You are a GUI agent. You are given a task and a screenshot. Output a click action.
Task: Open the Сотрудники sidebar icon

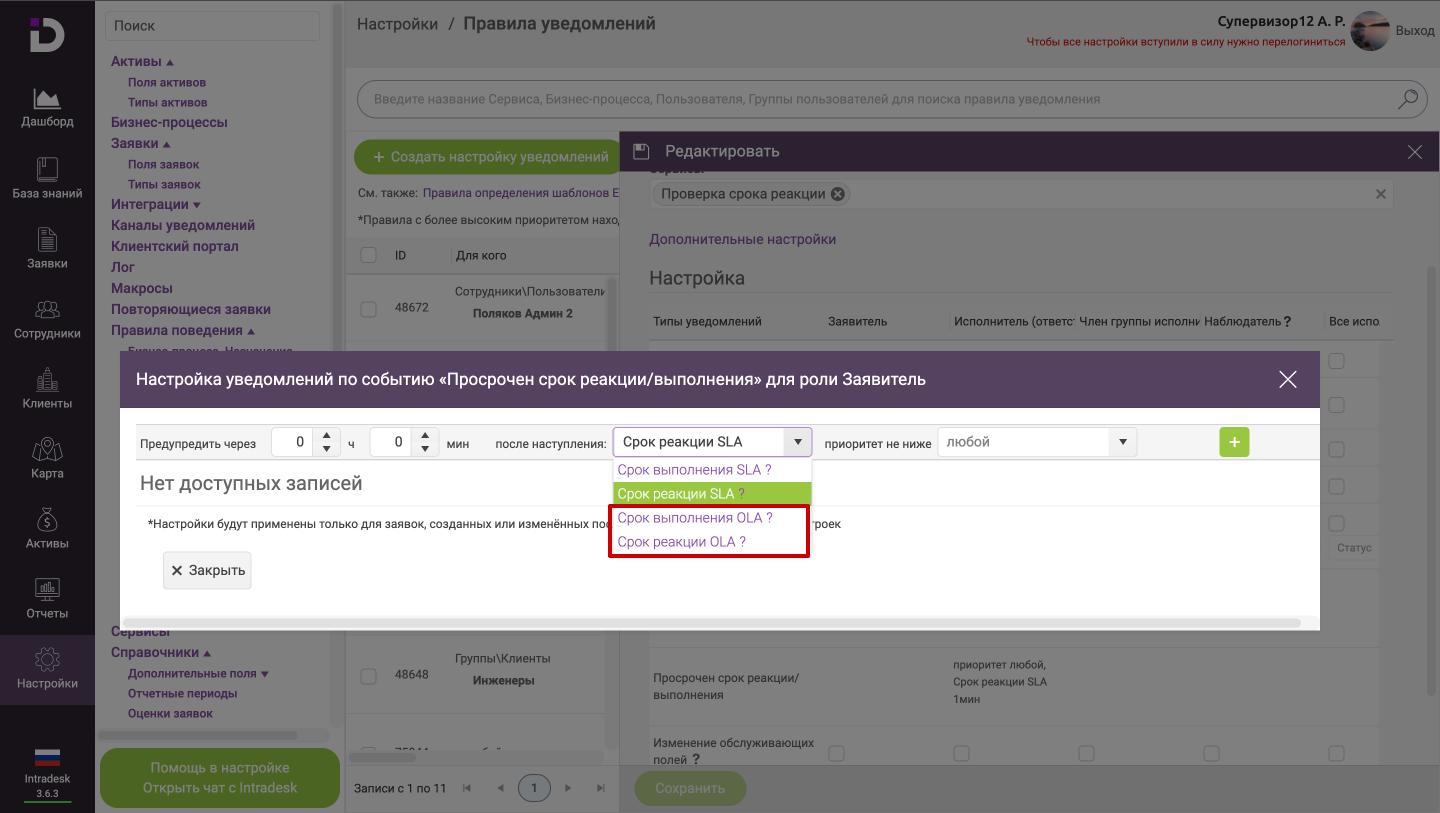pos(47,318)
